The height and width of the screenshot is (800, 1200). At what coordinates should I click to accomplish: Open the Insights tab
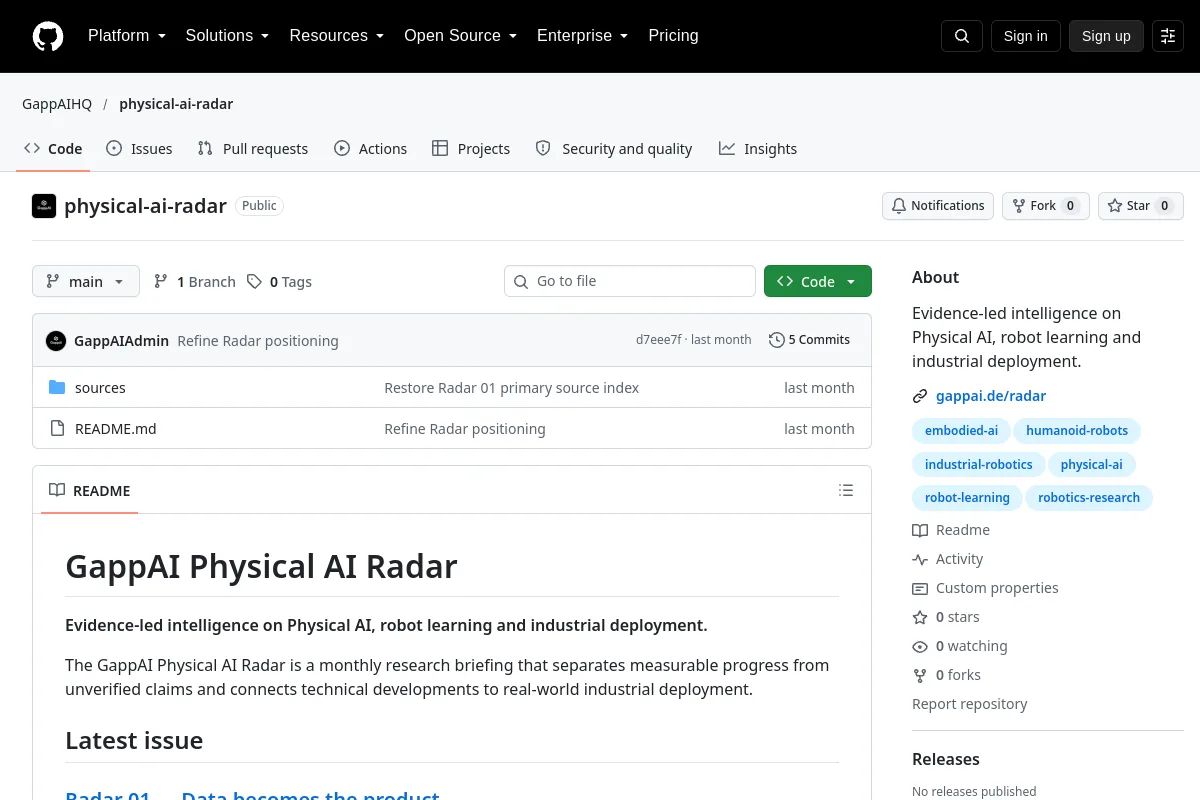(758, 149)
